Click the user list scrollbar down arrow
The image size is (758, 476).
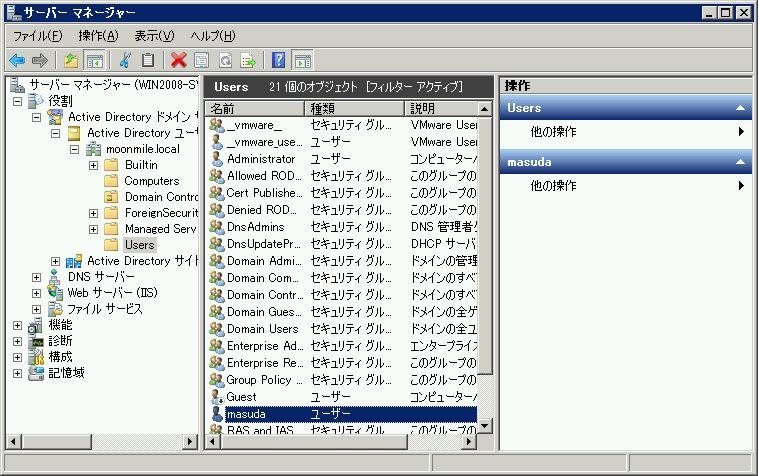pyautogui.click(x=485, y=426)
